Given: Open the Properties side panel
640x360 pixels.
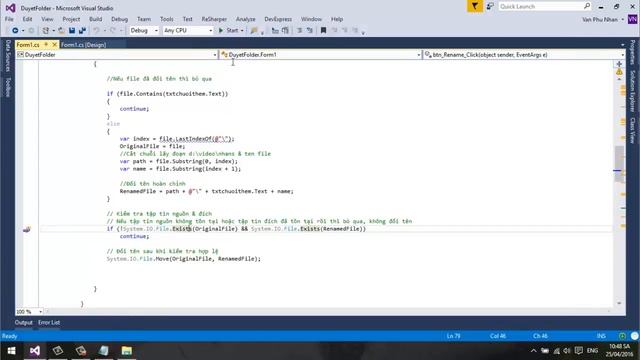Looking at the screenshot, I should point(633,52).
